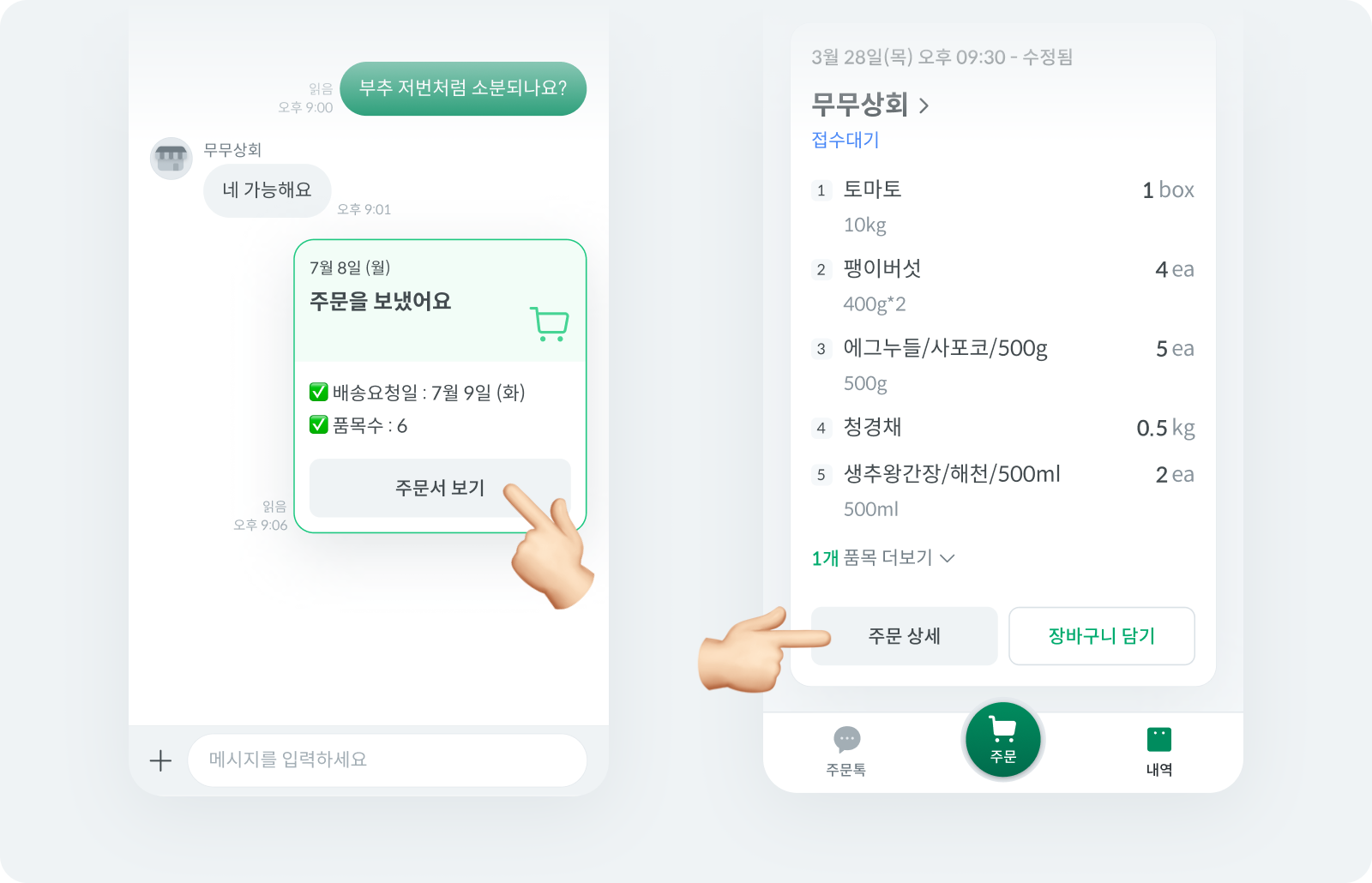
Task: Tap the 무무상회 store avatar
Action: click(171, 159)
